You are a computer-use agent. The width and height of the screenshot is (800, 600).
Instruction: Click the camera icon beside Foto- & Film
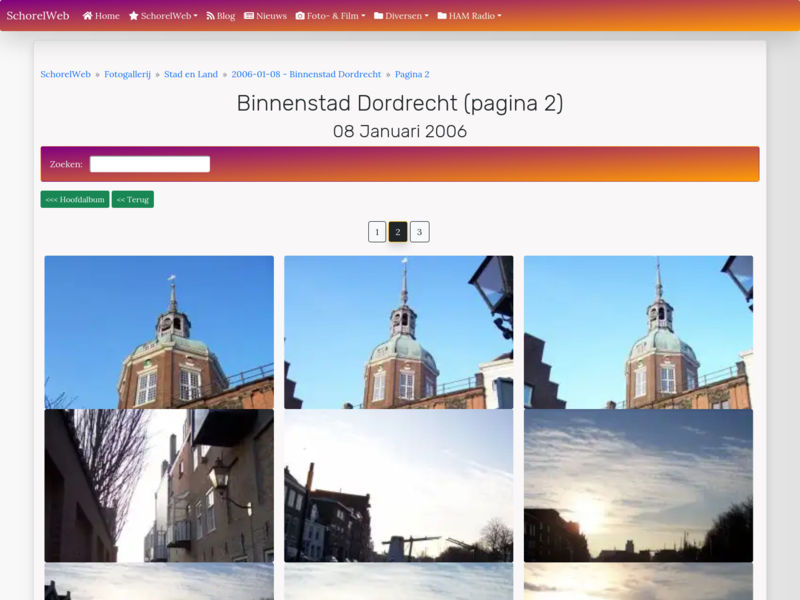[x=300, y=16]
